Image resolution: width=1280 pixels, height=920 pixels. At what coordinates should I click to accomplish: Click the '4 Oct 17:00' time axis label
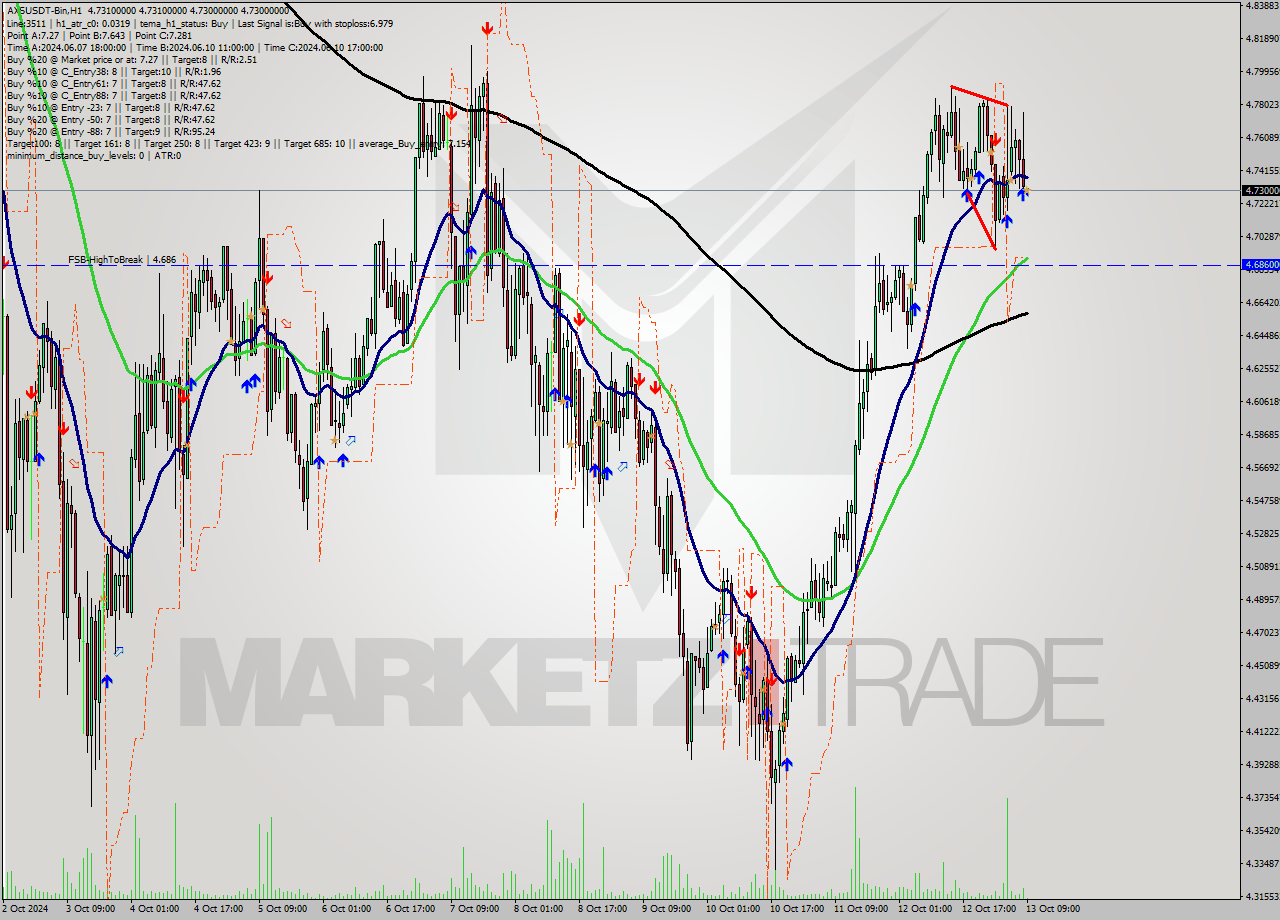point(218,909)
